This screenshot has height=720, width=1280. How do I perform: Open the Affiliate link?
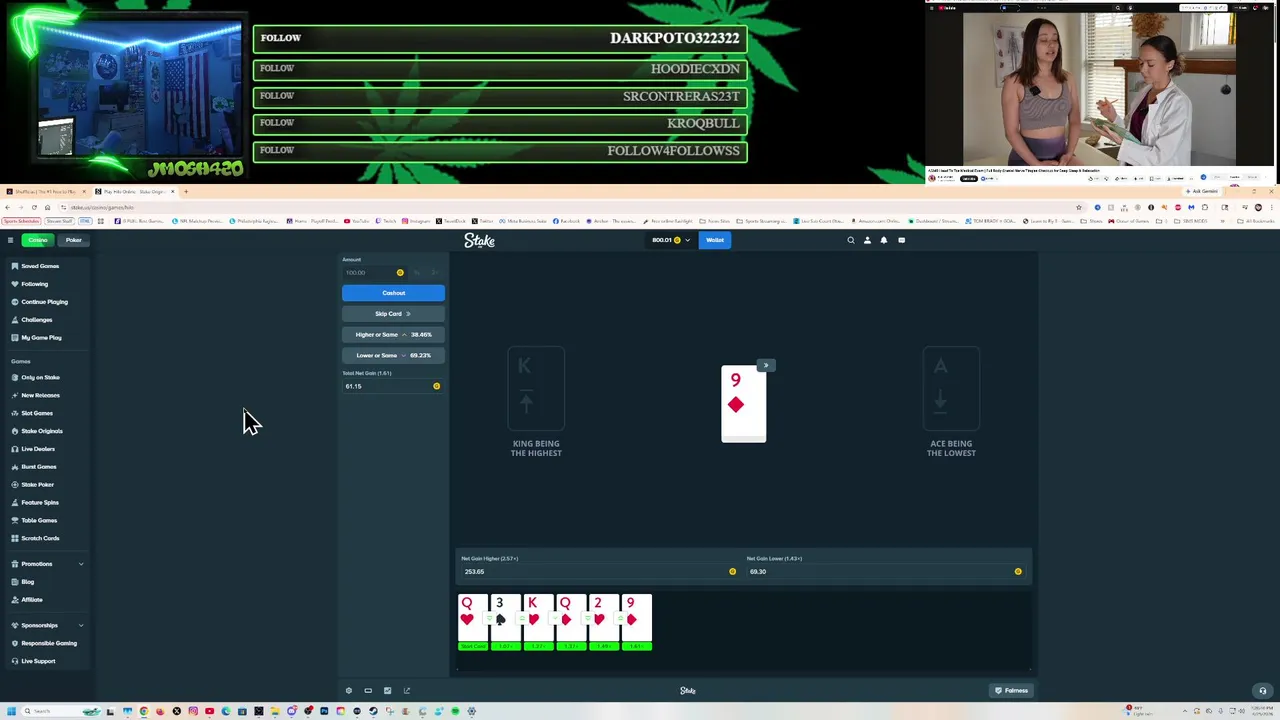(31, 600)
